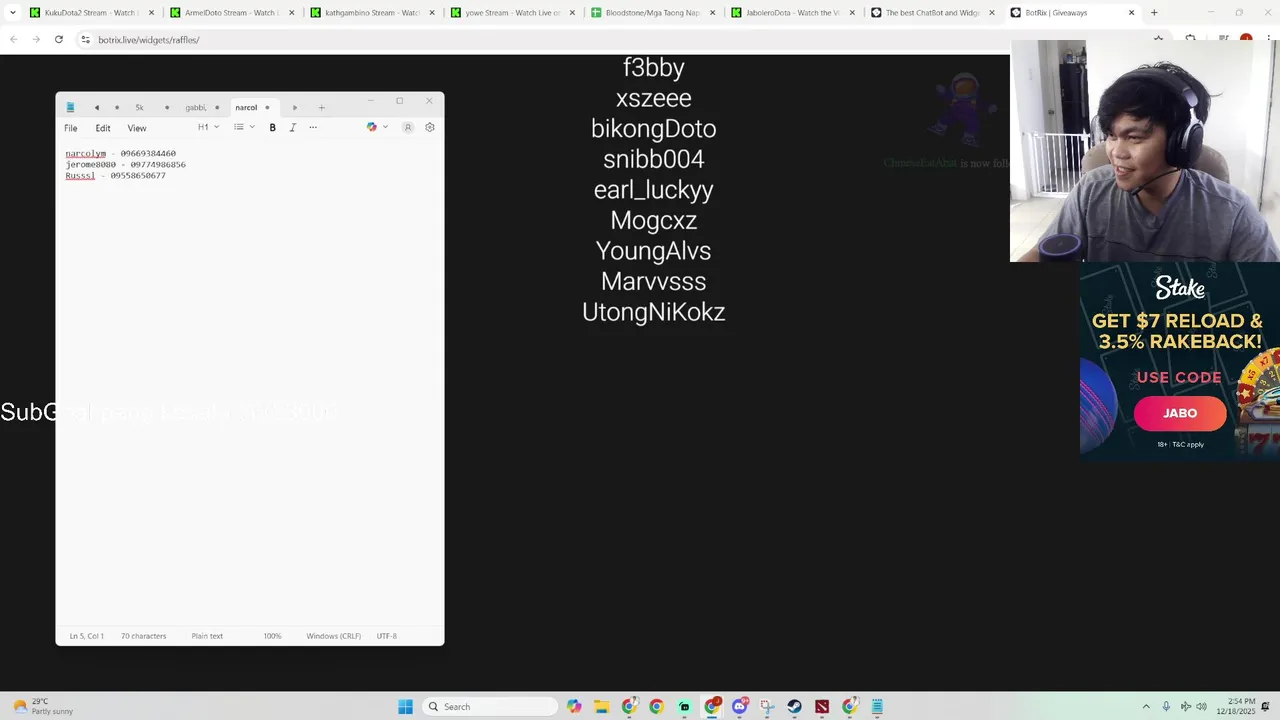
Task: Click the Notepad app icon in title bar
Action: [70, 107]
